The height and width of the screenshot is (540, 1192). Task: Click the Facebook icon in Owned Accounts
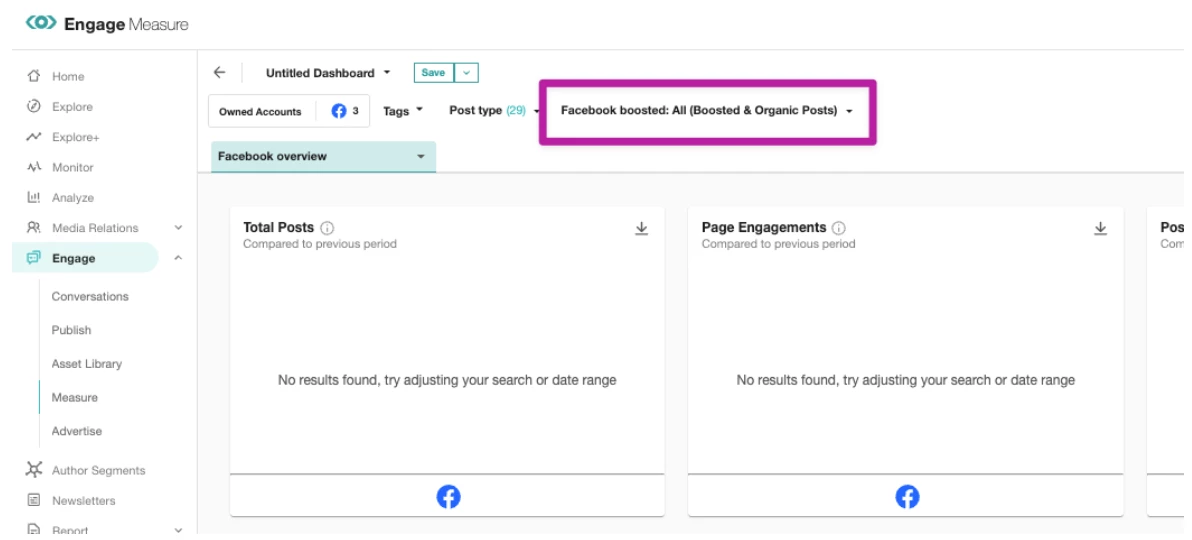339,111
